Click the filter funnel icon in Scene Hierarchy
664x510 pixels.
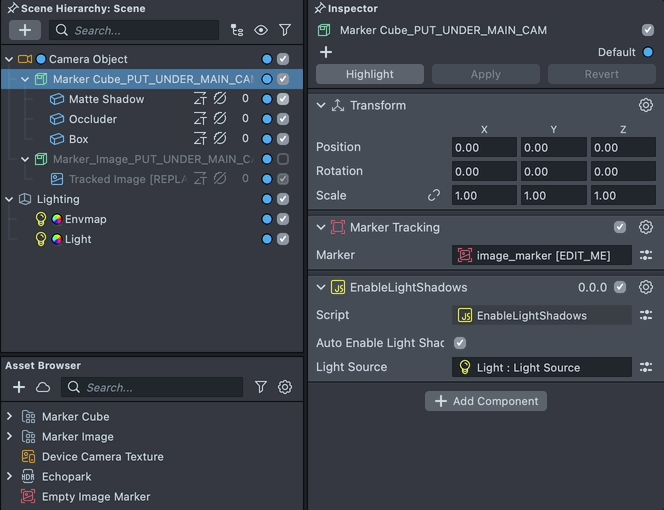[285, 31]
